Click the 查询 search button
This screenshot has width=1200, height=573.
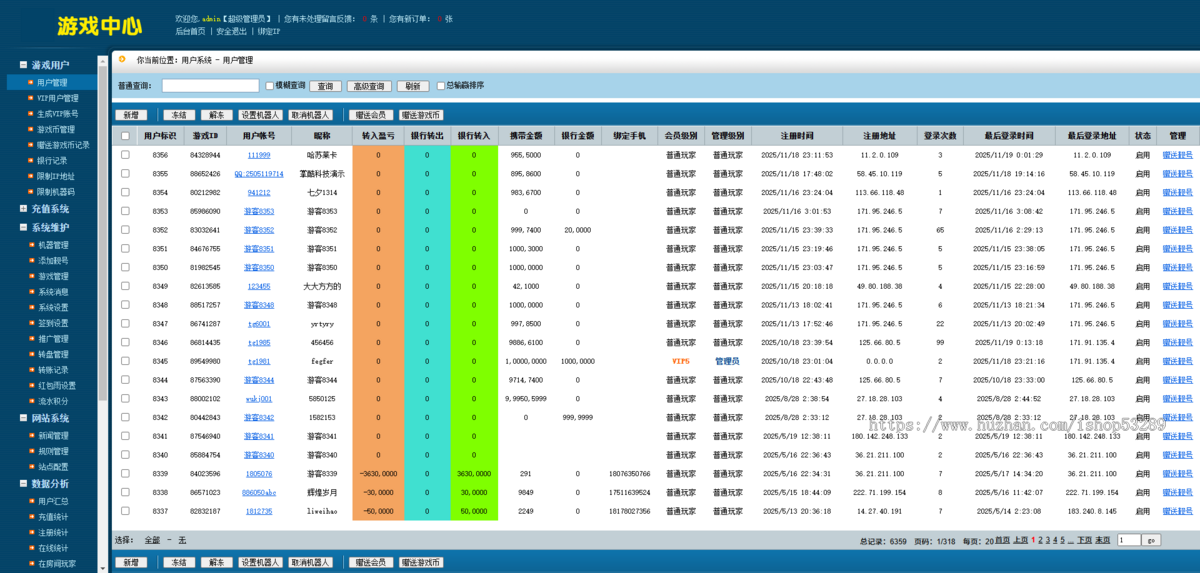point(326,87)
